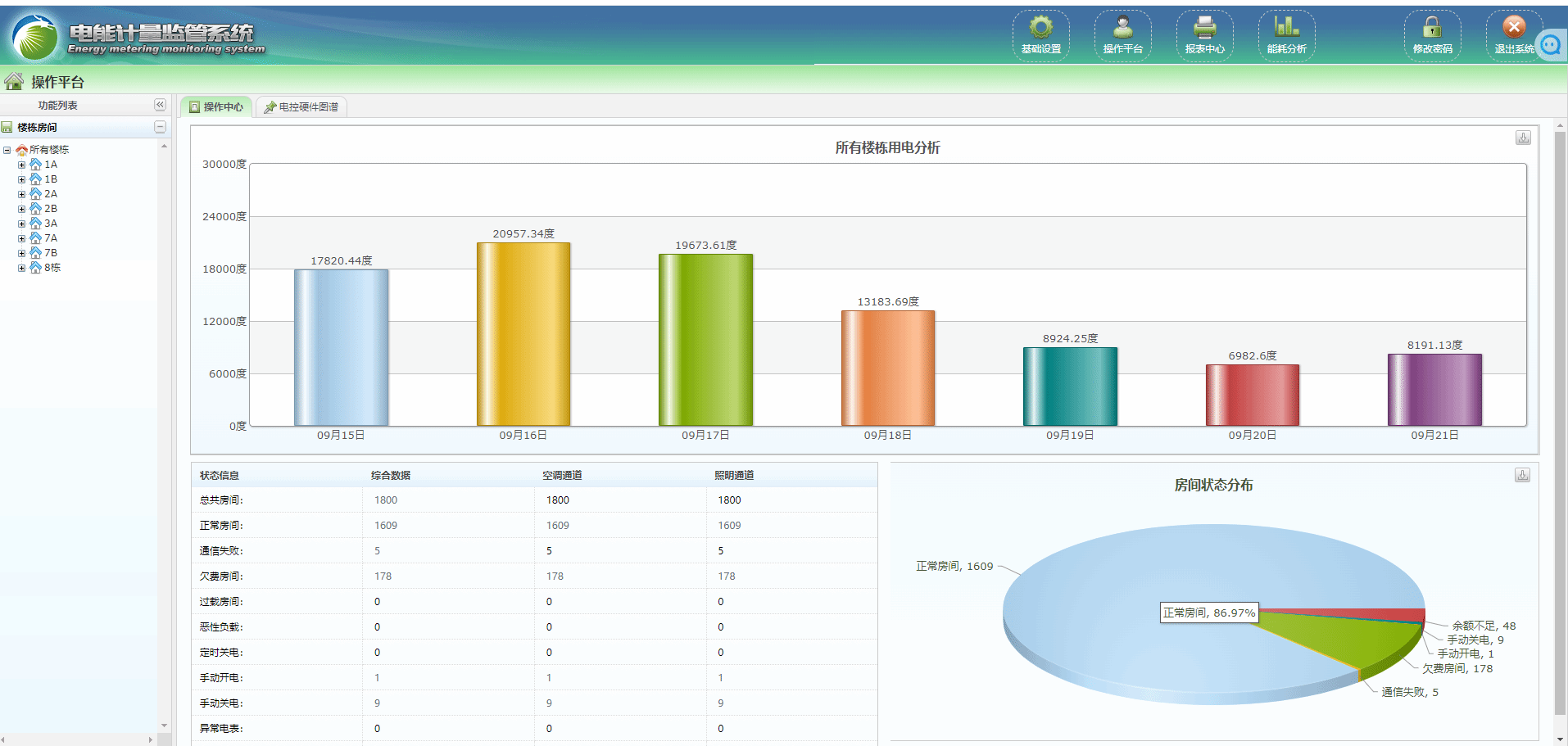Download the 所有楼栋用电分析 bar chart
Viewport: 1568px width, 746px height.
pyautogui.click(x=1523, y=138)
